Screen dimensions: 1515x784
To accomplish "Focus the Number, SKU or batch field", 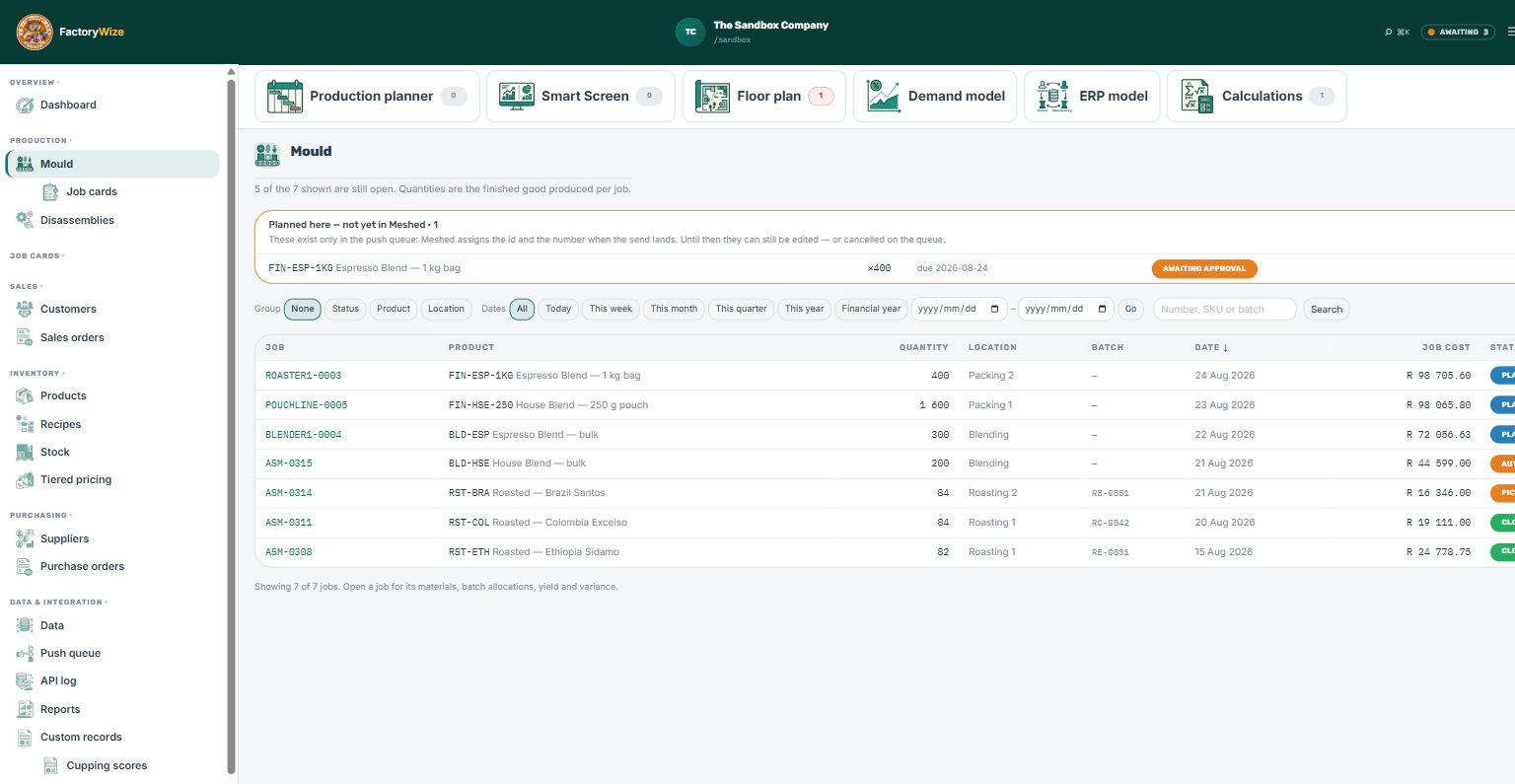I will pyautogui.click(x=1225, y=309).
